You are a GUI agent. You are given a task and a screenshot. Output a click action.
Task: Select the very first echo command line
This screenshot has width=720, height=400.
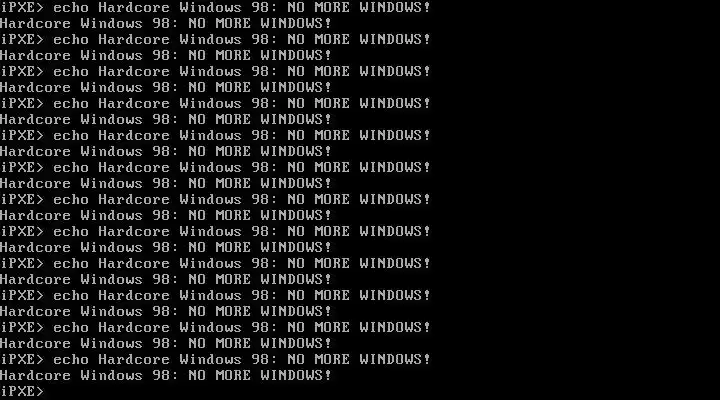pyautogui.click(x=215, y=7)
